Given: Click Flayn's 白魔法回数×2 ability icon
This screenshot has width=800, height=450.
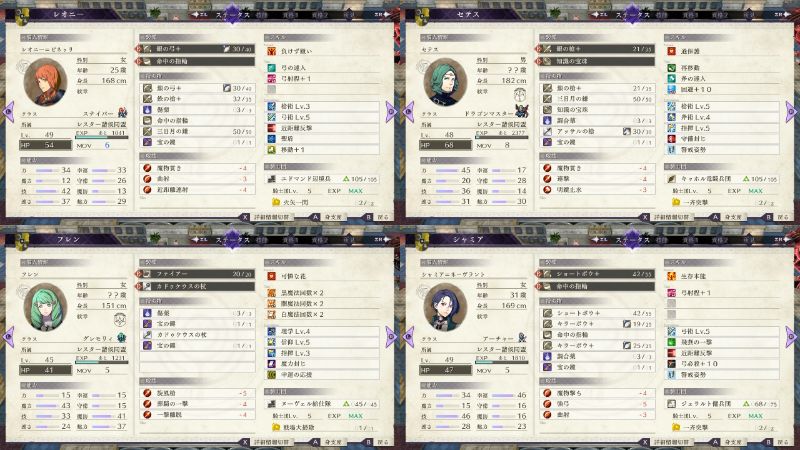Looking at the screenshot, I should (x=271, y=314).
